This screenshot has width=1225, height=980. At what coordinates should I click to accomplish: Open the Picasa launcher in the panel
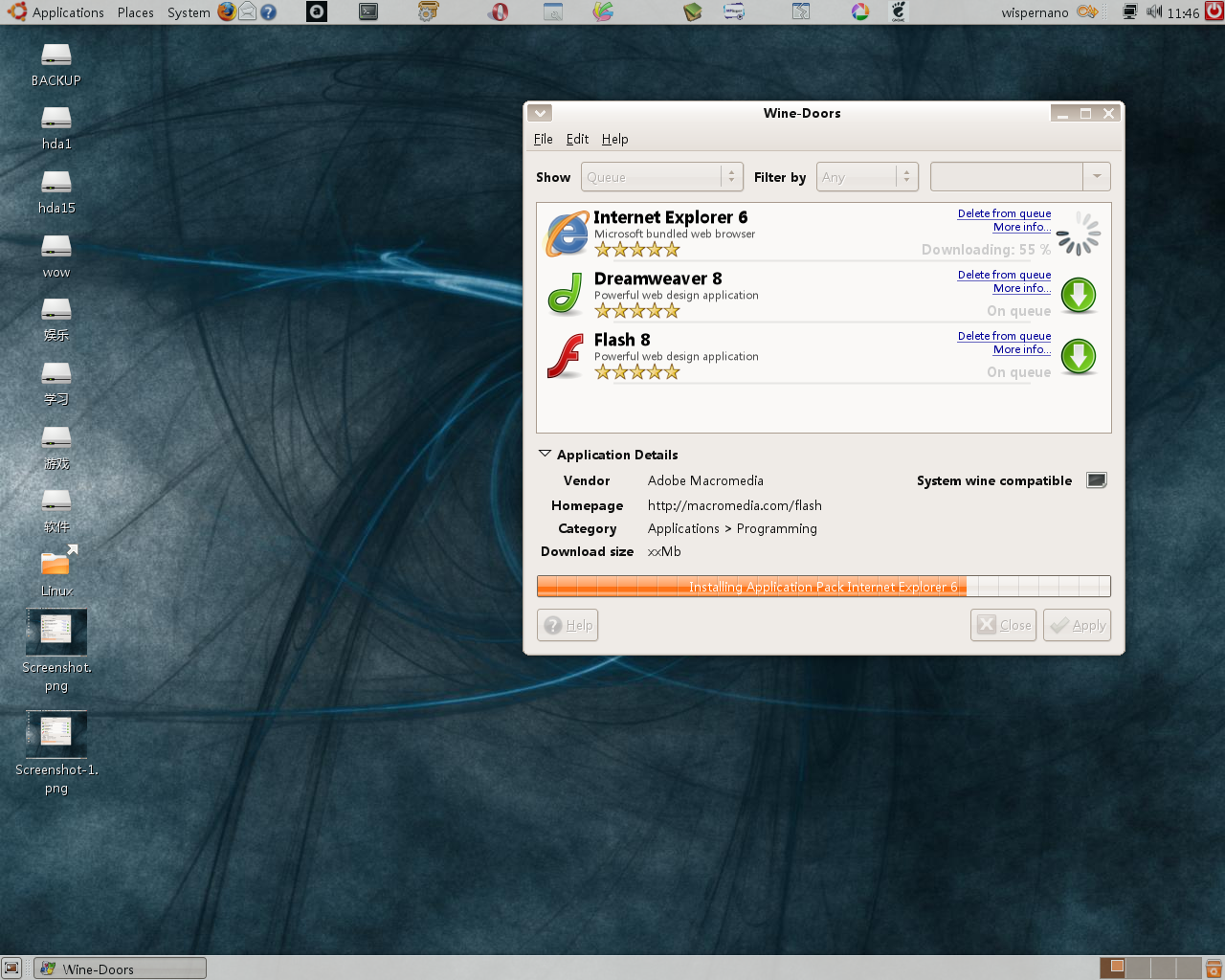(860, 11)
